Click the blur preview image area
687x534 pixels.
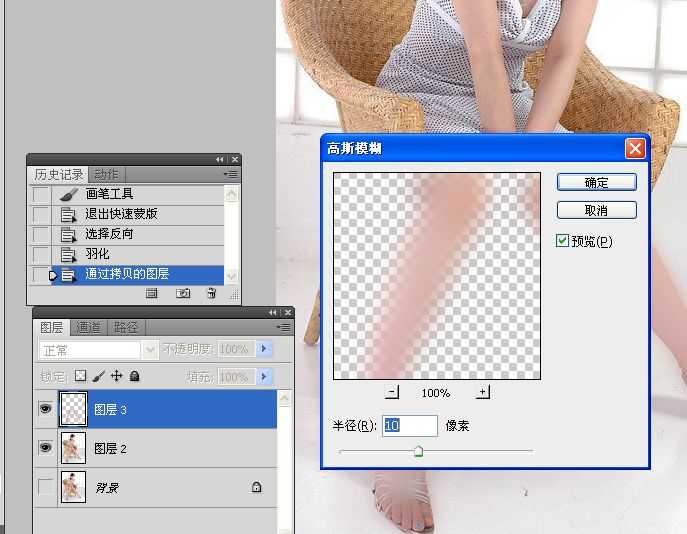coord(437,276)
